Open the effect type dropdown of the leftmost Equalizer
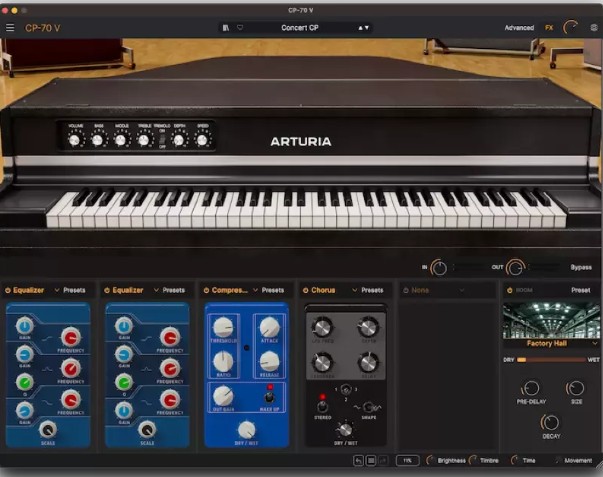The height and width of the screenshot is (477, 603). (x=57, y=290)
